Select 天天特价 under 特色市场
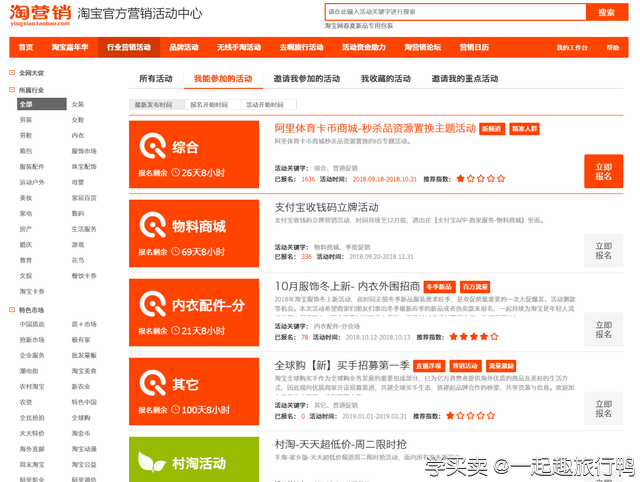 32,433
